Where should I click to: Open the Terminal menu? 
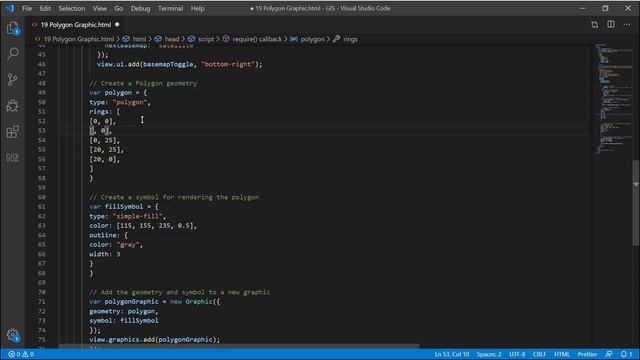(x=170, y=8)
